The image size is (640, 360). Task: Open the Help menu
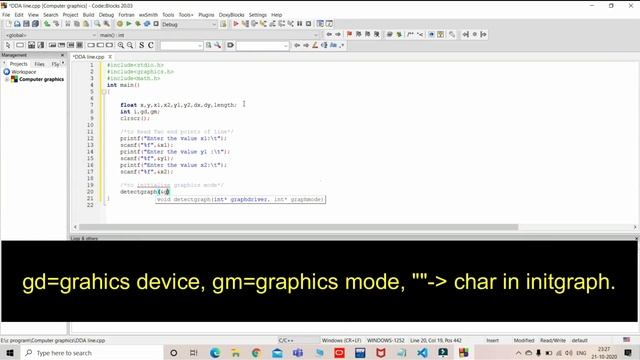tap(277, 15)
